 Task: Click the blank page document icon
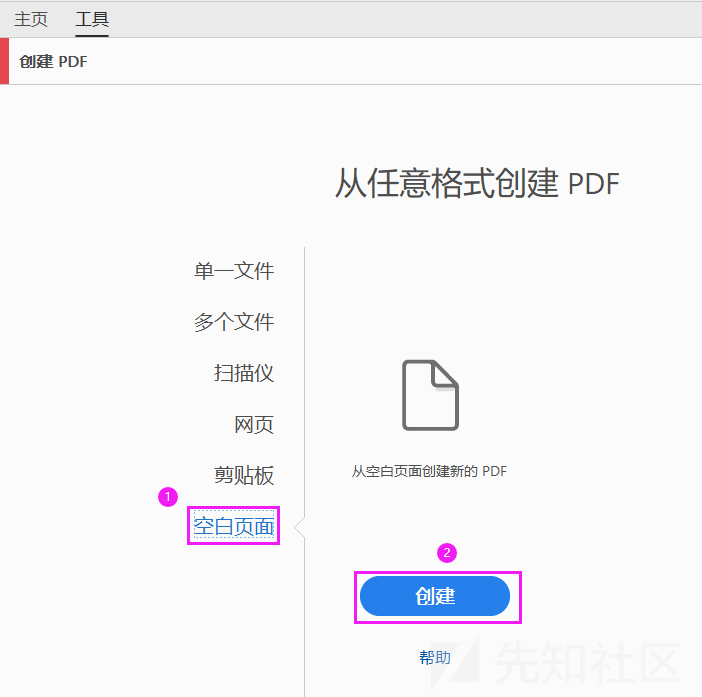430,395
